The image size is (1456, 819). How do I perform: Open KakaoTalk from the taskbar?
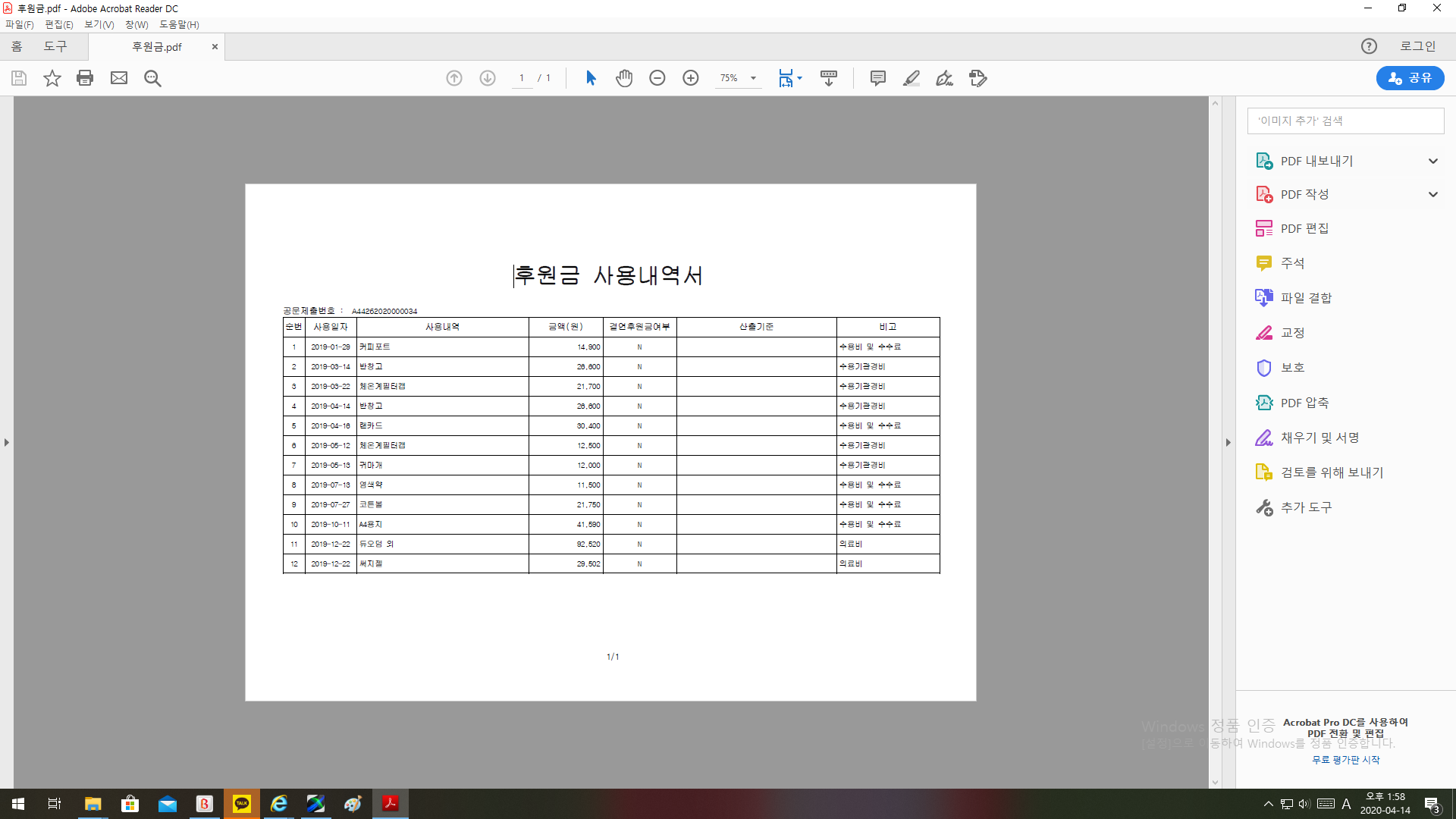[242, 804]
